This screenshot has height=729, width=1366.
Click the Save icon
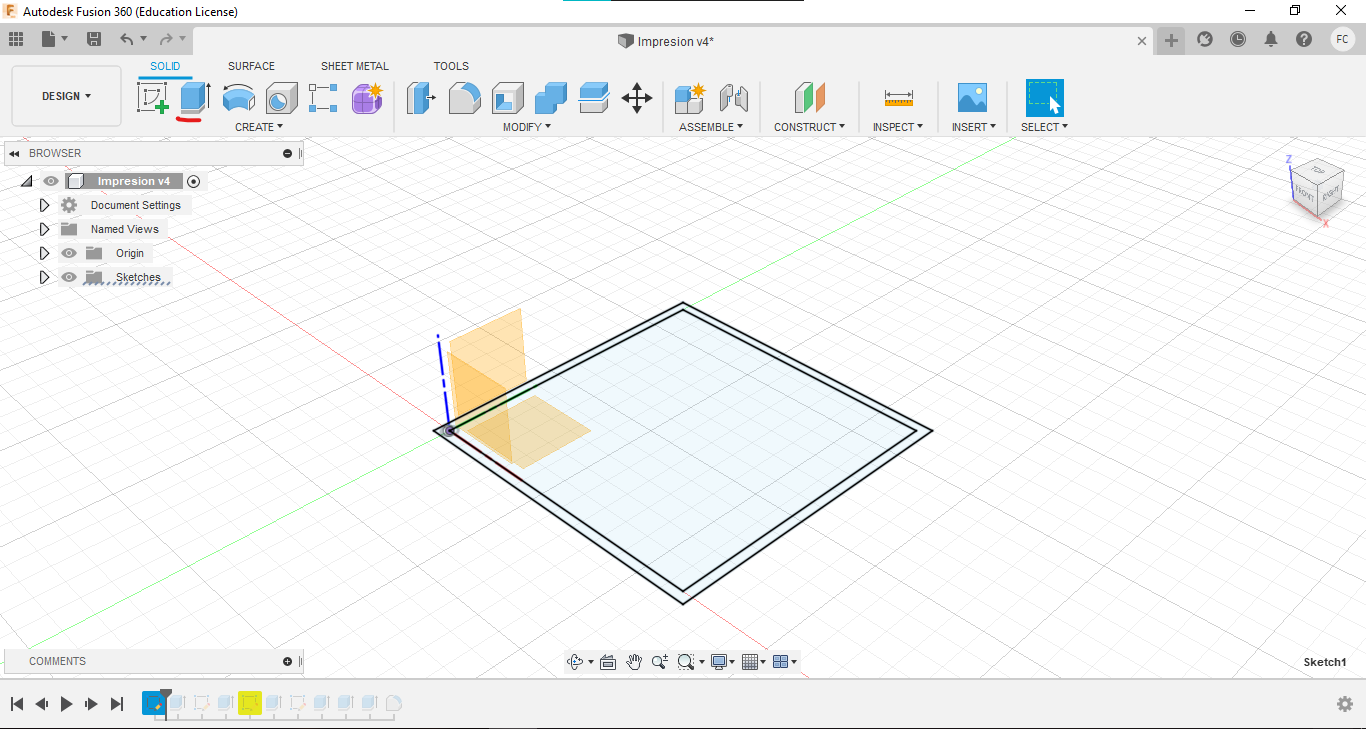click(94, 39)
